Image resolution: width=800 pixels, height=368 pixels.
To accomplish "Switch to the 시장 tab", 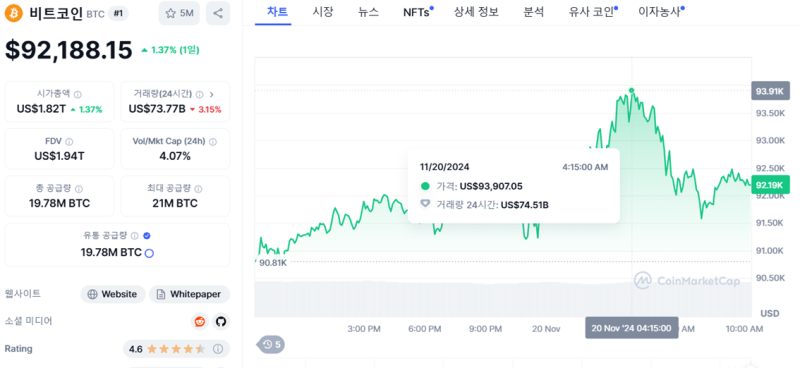I will (322, 12).
